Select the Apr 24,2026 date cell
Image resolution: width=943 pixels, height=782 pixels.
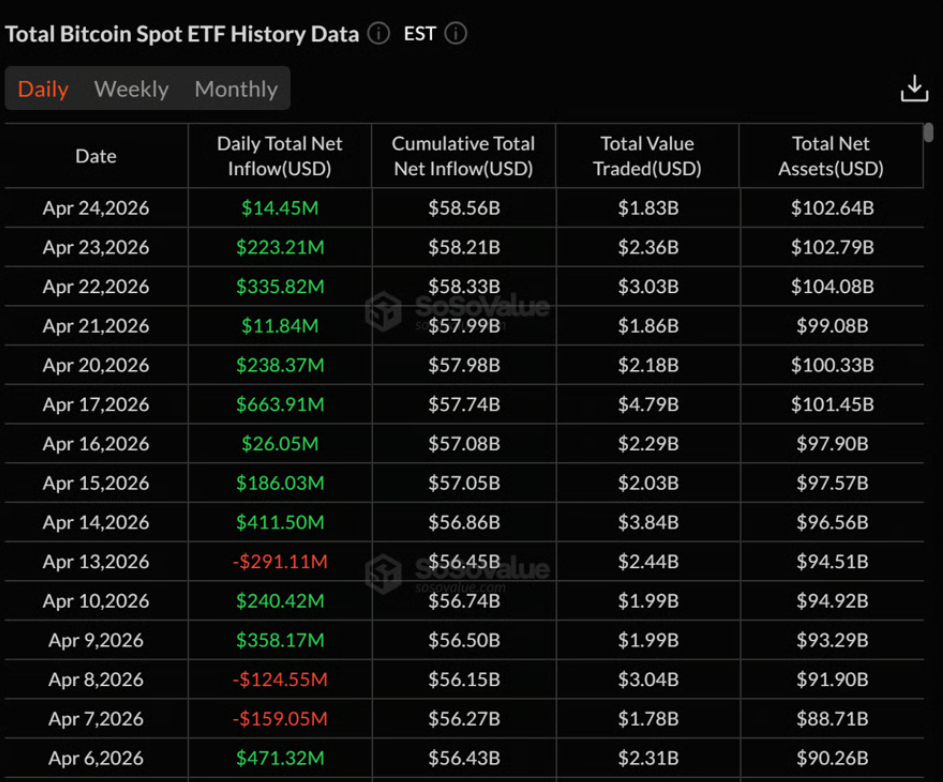pos(96,208)
